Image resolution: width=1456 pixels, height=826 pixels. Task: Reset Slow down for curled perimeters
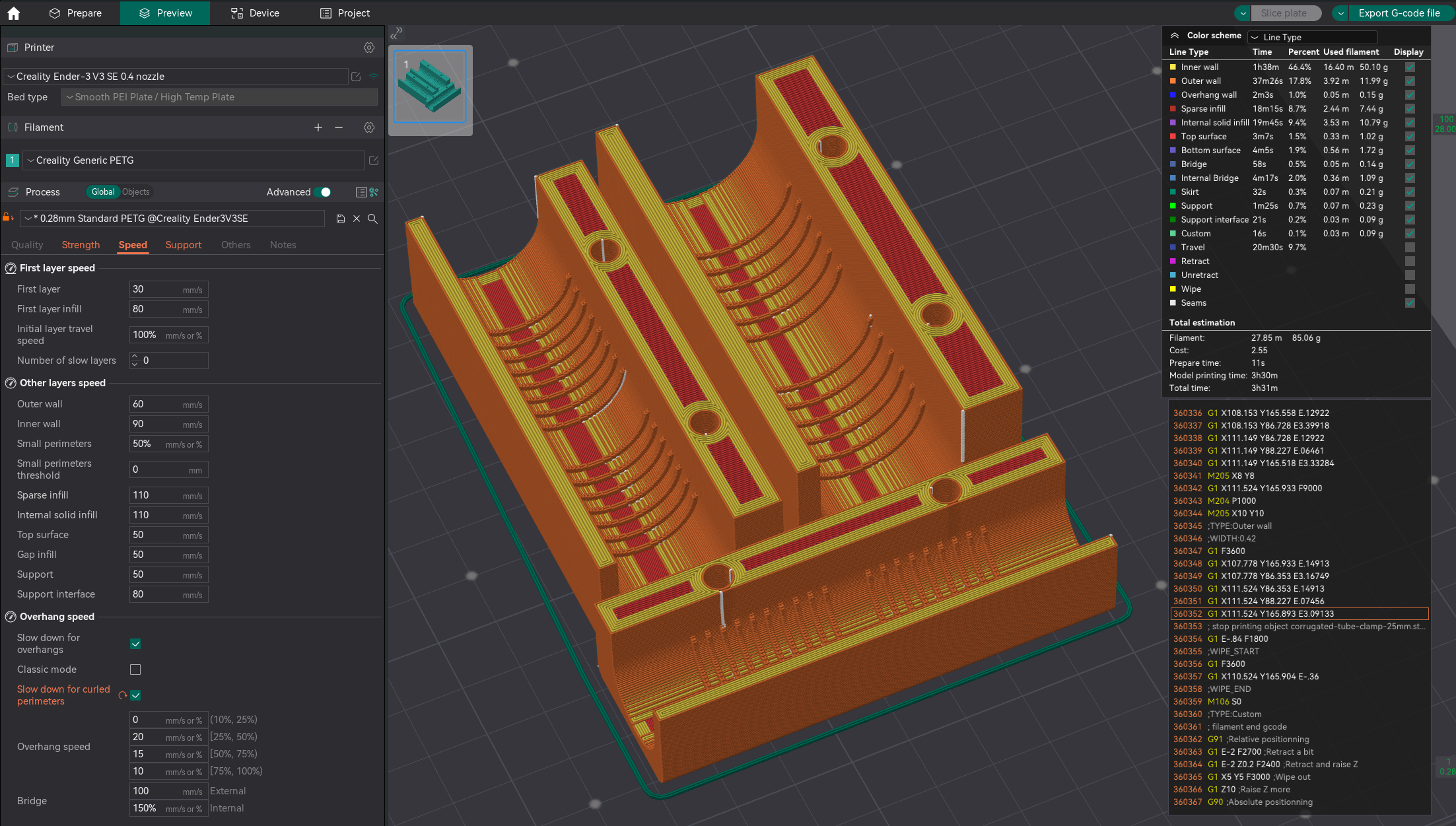122,695
